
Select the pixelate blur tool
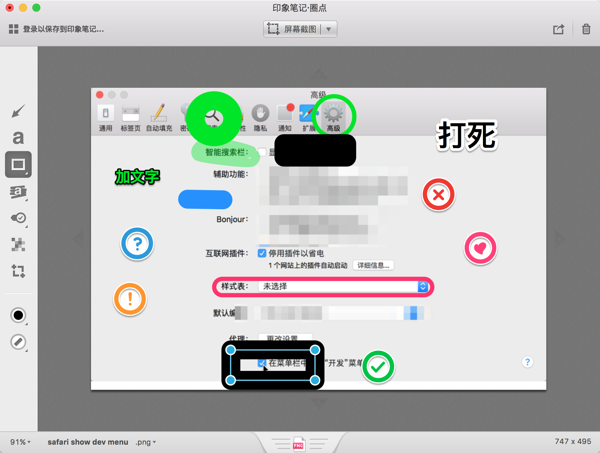pos(18,244)
